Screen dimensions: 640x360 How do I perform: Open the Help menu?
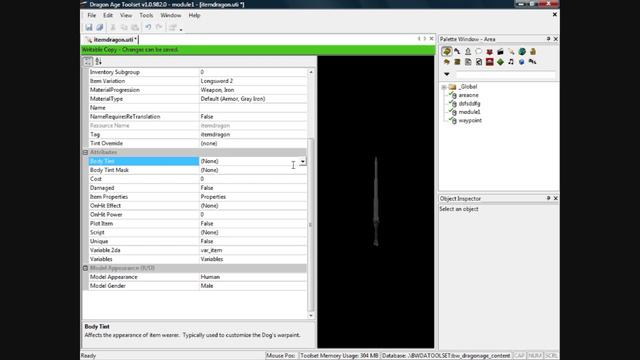coord(194,15)
